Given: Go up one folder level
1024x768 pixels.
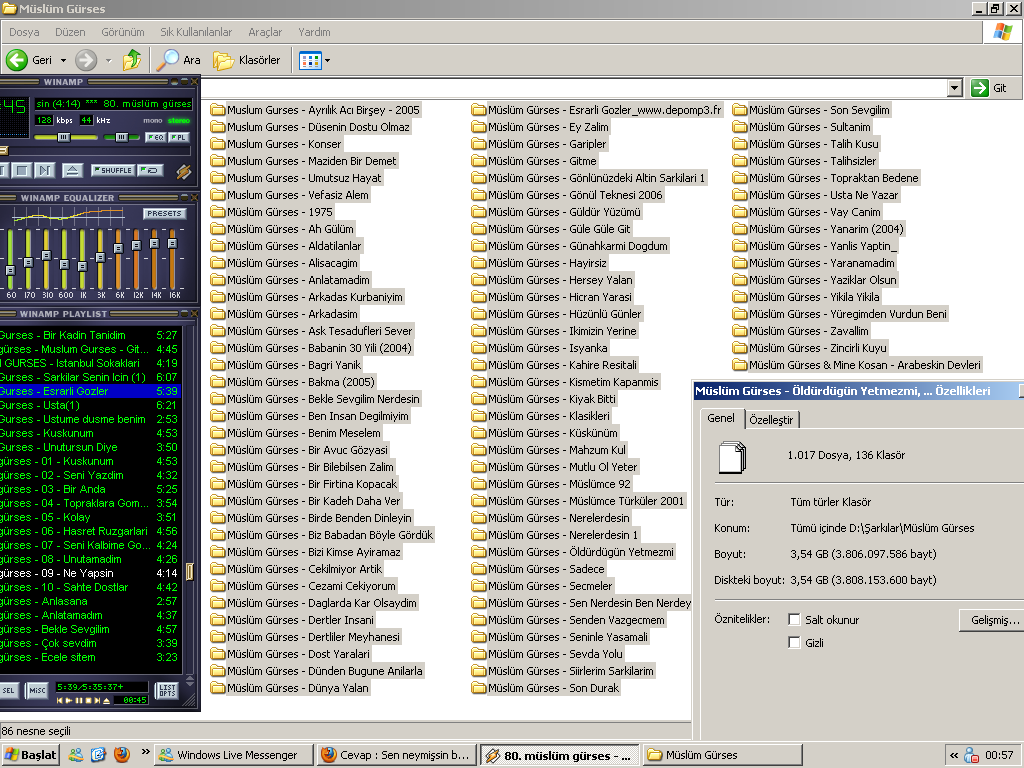Looking at the screenshot, I should point(132,60).
